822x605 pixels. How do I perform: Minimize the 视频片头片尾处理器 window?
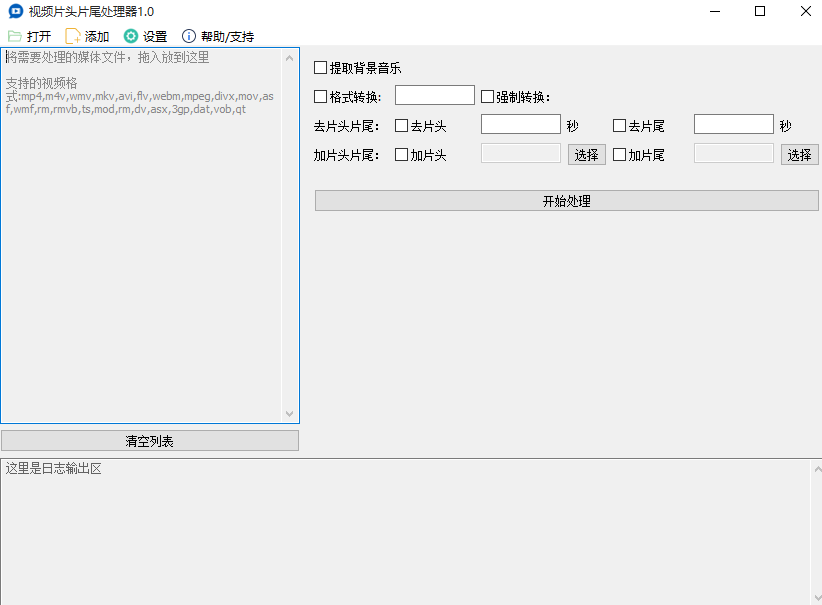tap(715, 11)
